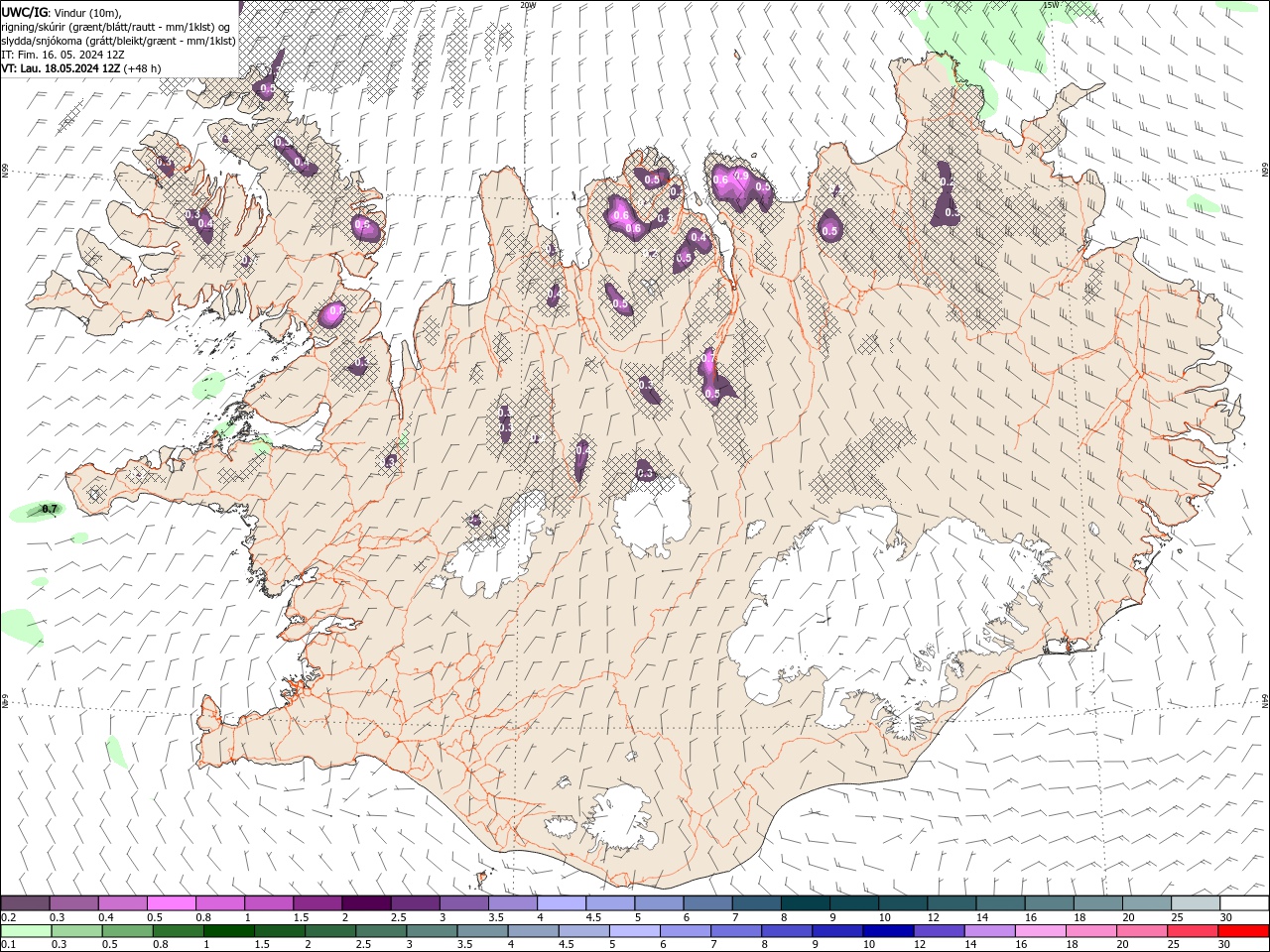Click the '64N' latitude label on right edge
The height and width of the screenshot is (952, 1270).
[x=1265, y=699]
